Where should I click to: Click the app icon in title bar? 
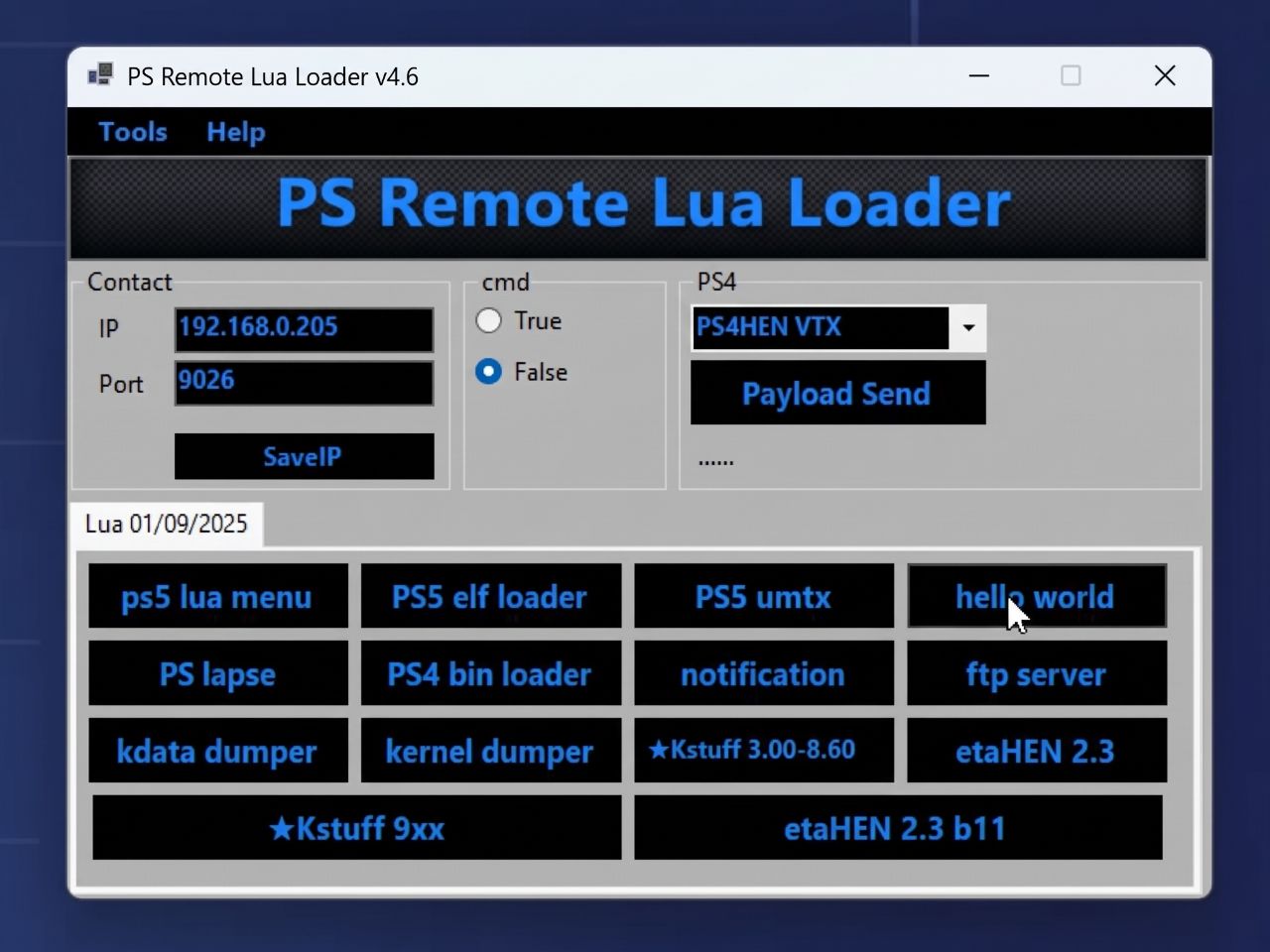pos(100,75)
